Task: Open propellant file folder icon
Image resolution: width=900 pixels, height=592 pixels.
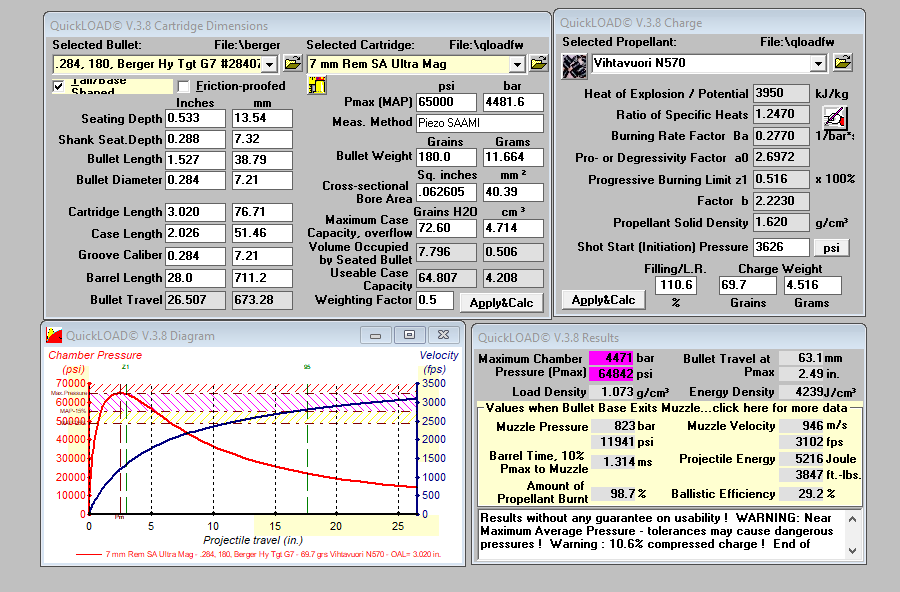Action: pos(842,63)
